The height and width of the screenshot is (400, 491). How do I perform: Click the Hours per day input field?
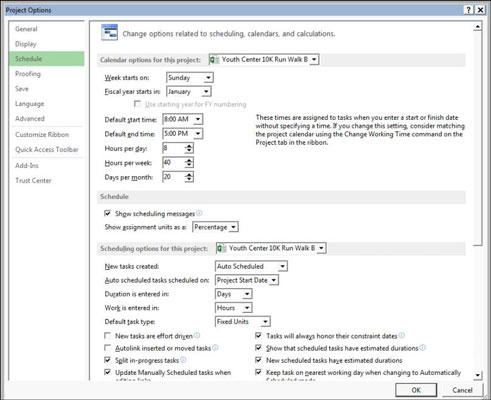(x=173, y=148)
